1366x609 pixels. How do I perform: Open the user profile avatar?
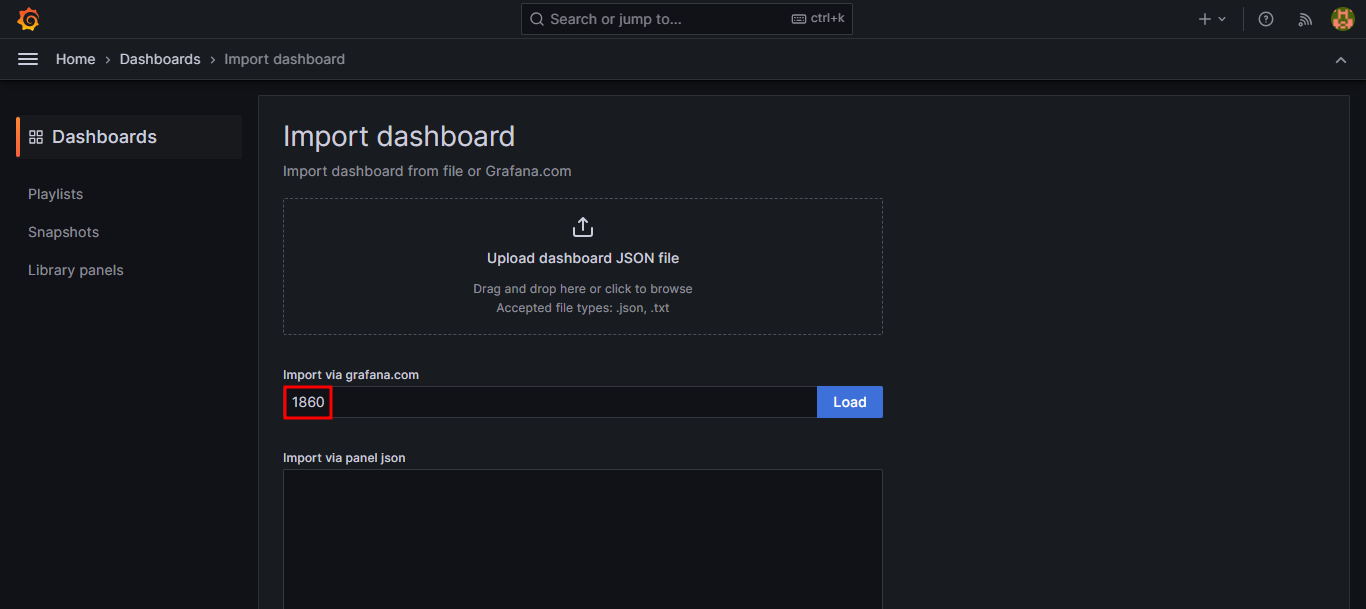1342,18
